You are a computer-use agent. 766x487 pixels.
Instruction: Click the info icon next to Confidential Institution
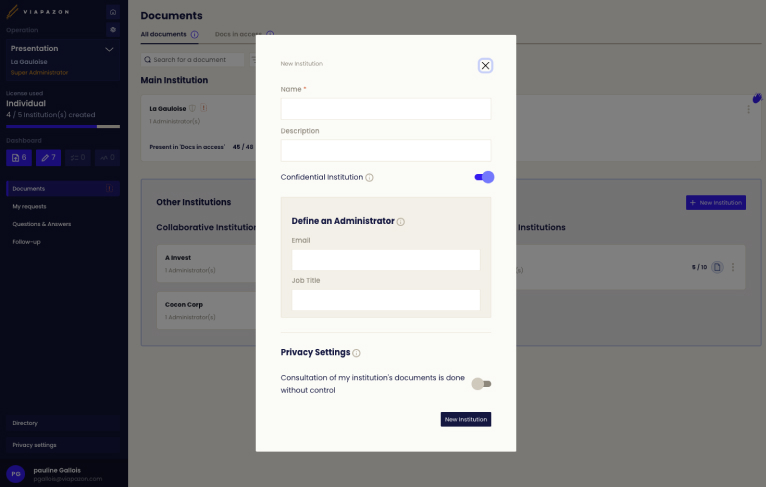[x=369, y=178]
